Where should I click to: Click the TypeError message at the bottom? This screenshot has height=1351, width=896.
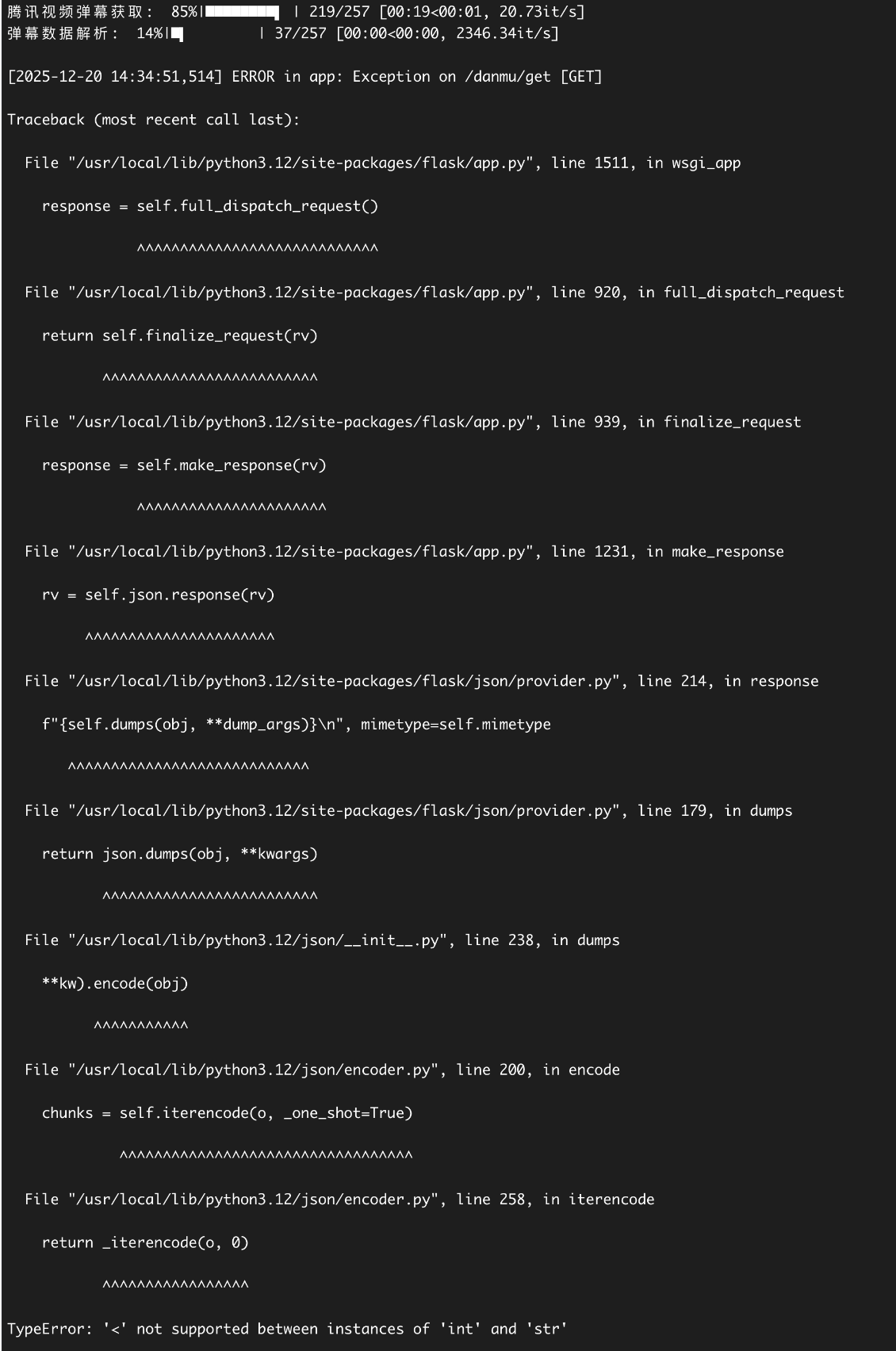tap(287, 1329)
